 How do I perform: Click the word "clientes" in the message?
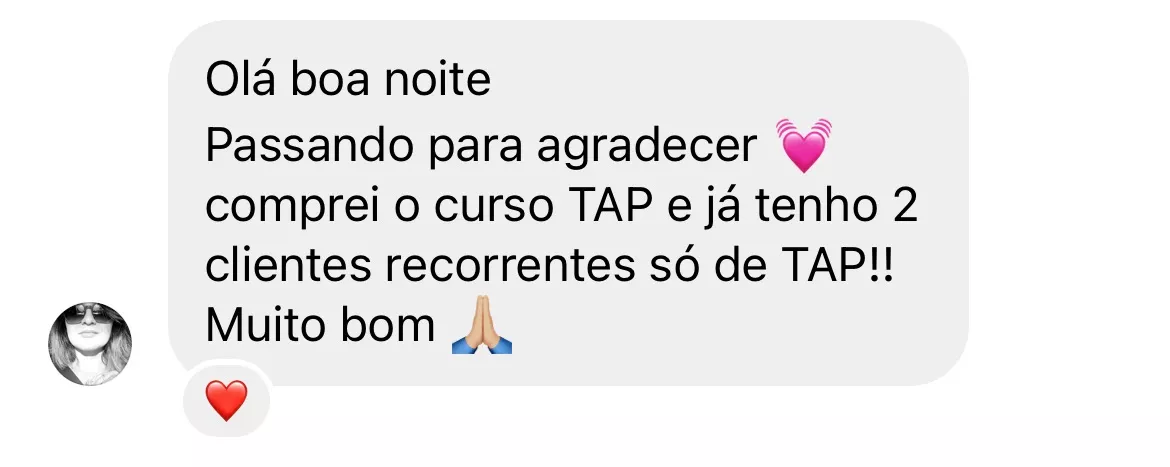pyautogui.click(x=288, y=267)
